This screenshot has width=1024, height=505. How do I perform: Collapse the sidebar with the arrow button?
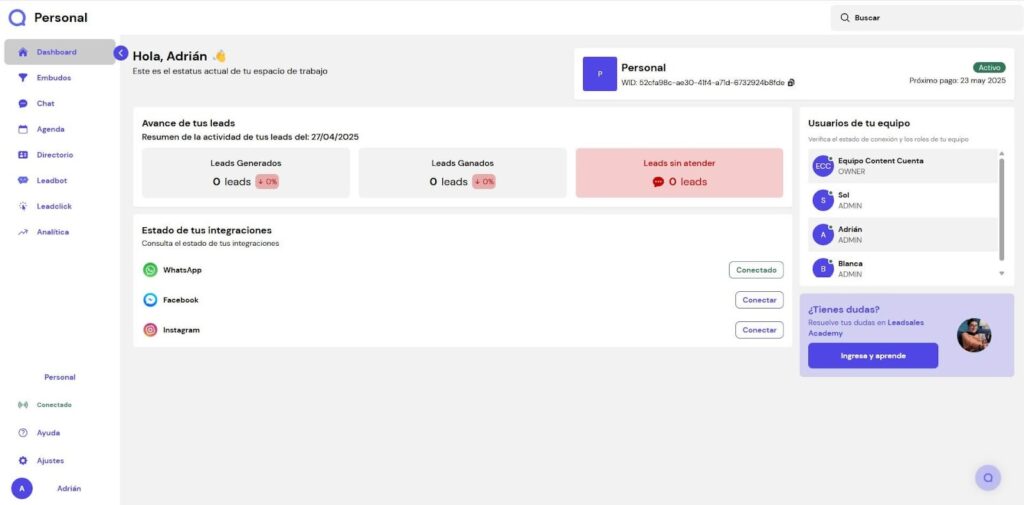[121, 53]
